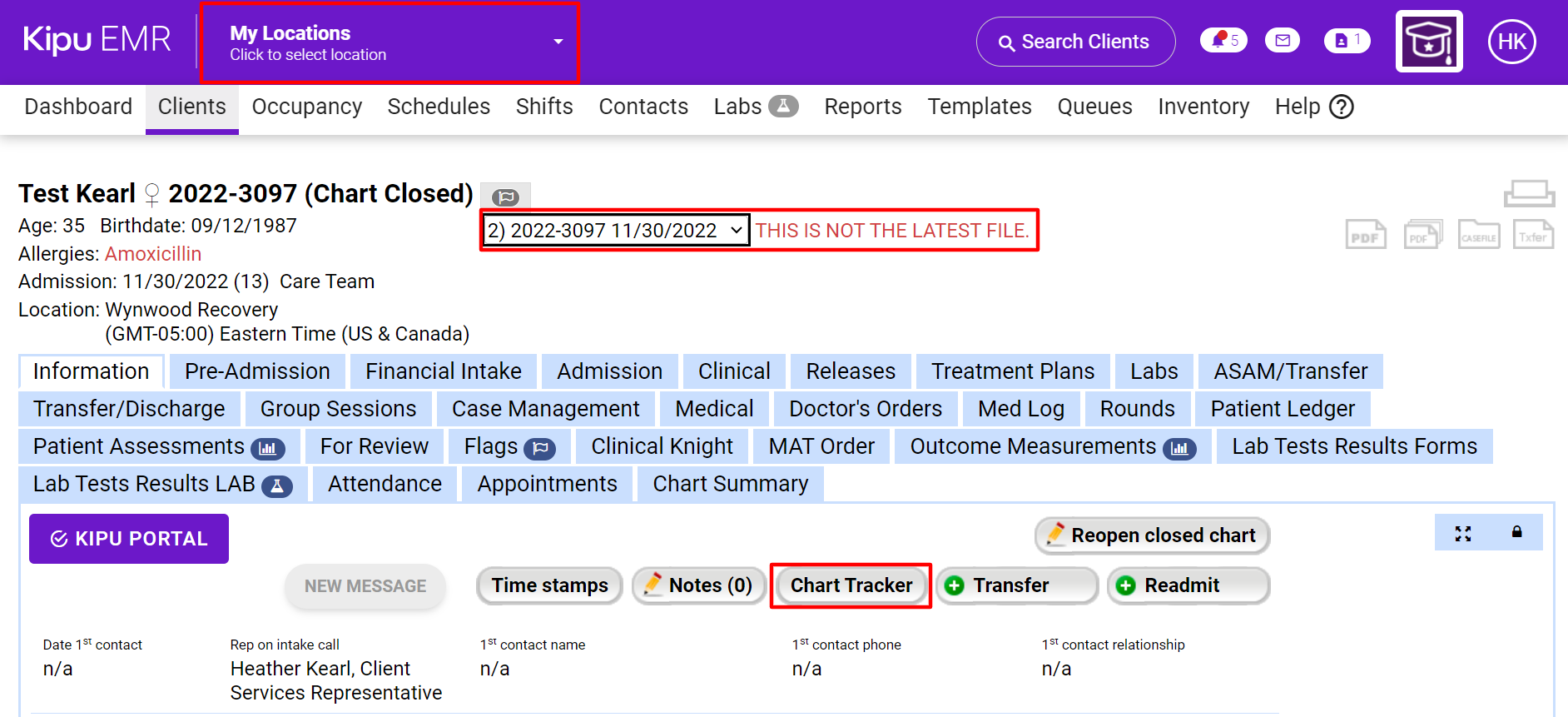
Task: Click the Reopen closed chart button
Action: click(x=1152, y=535)
